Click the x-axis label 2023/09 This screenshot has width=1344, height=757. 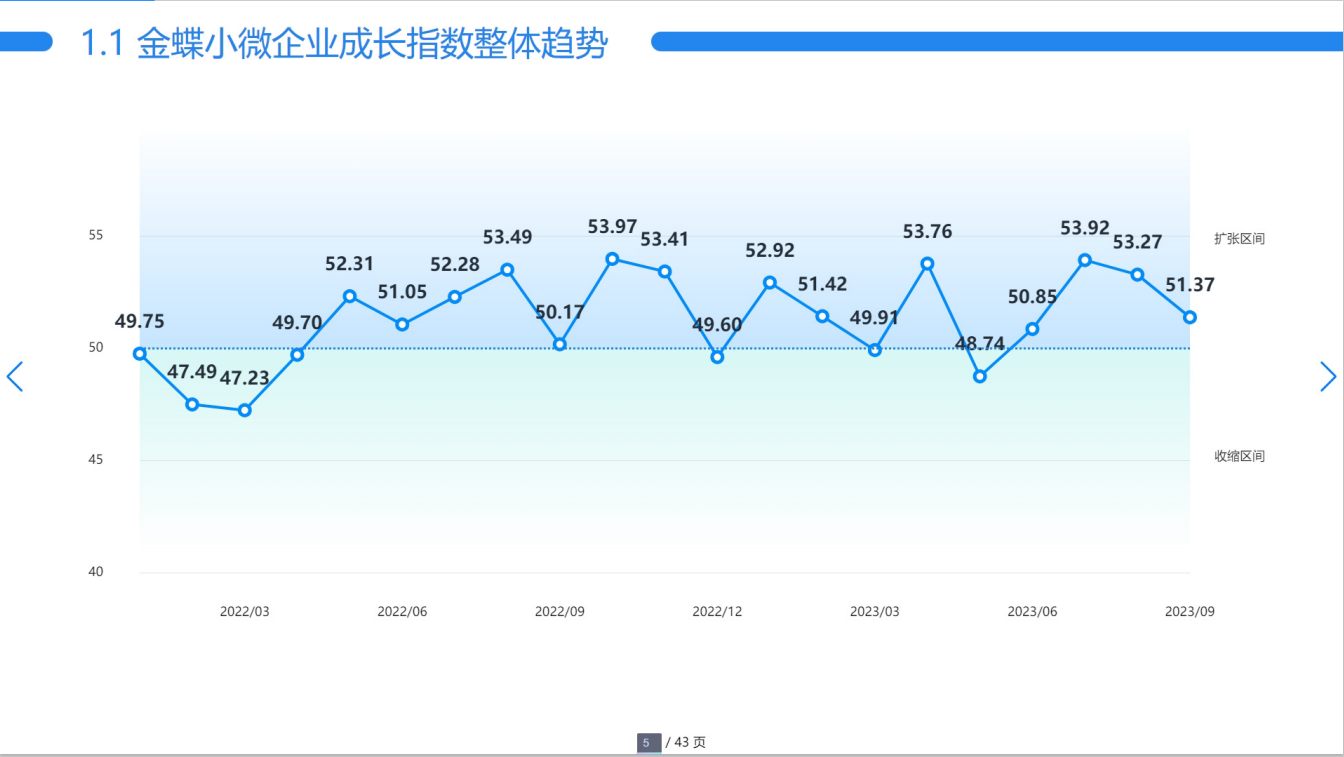[1190, 612]
